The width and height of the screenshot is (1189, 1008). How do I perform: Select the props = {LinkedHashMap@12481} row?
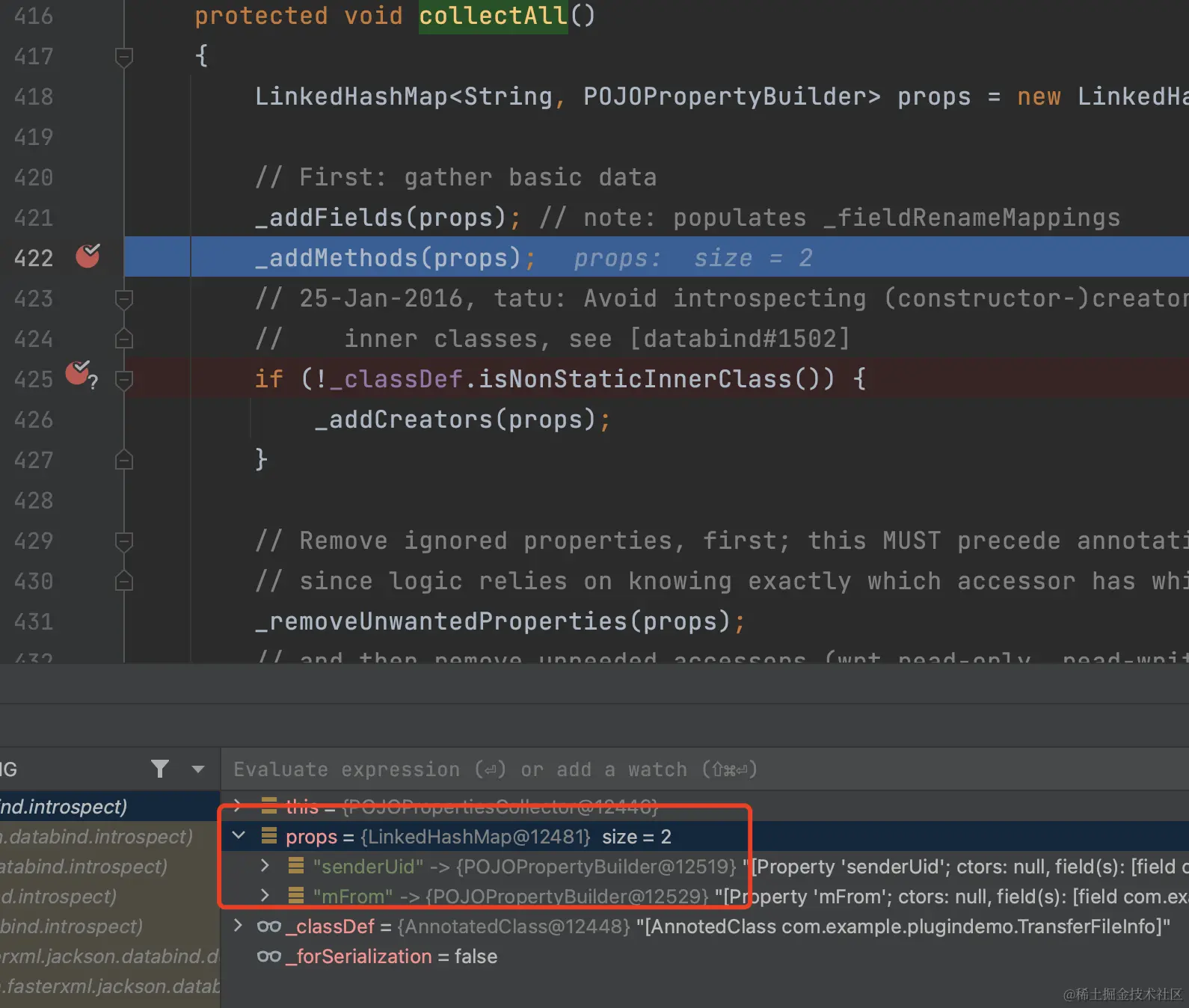tap(704, 836)
